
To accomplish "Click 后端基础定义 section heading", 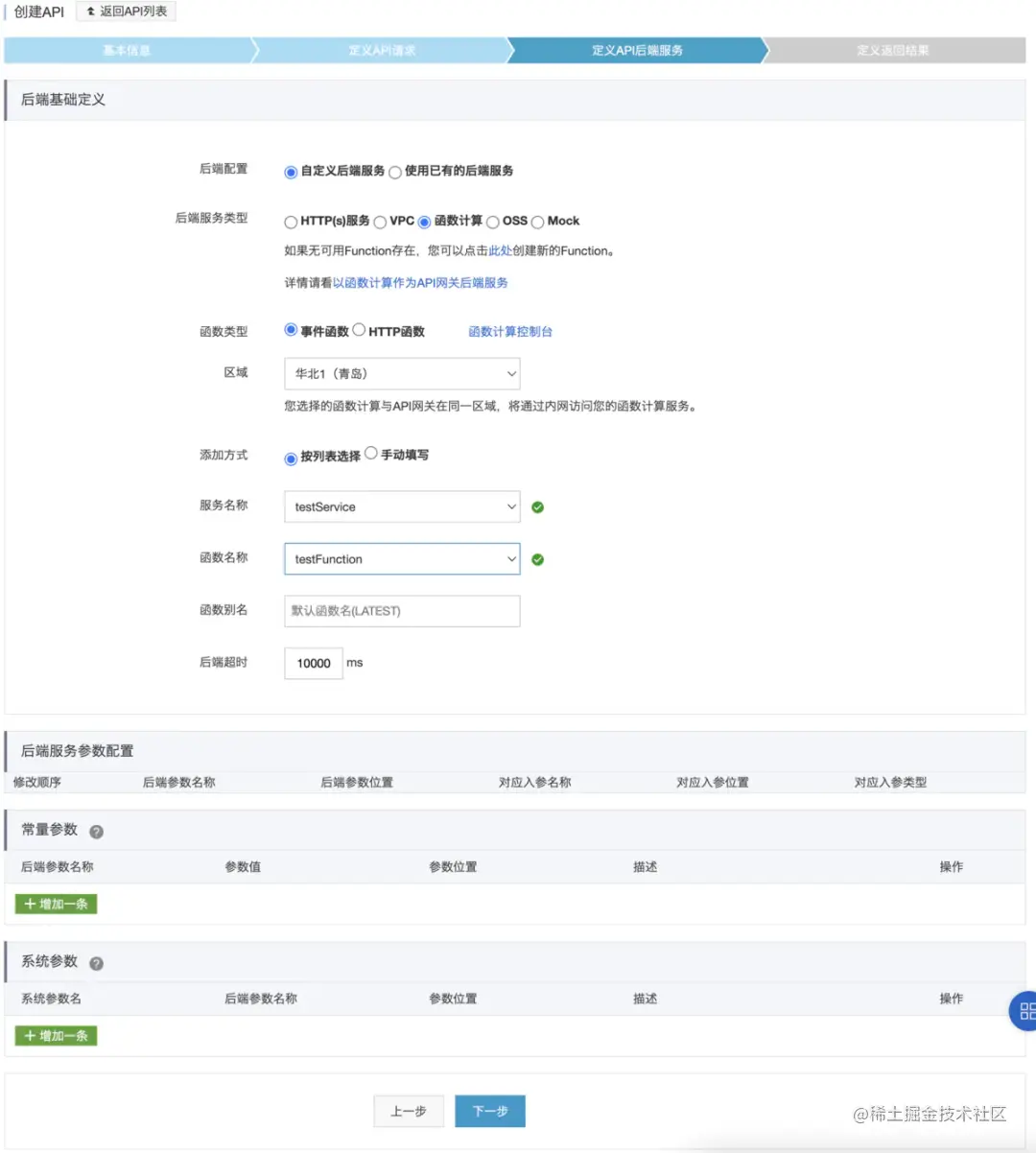I will pos(63,100).
